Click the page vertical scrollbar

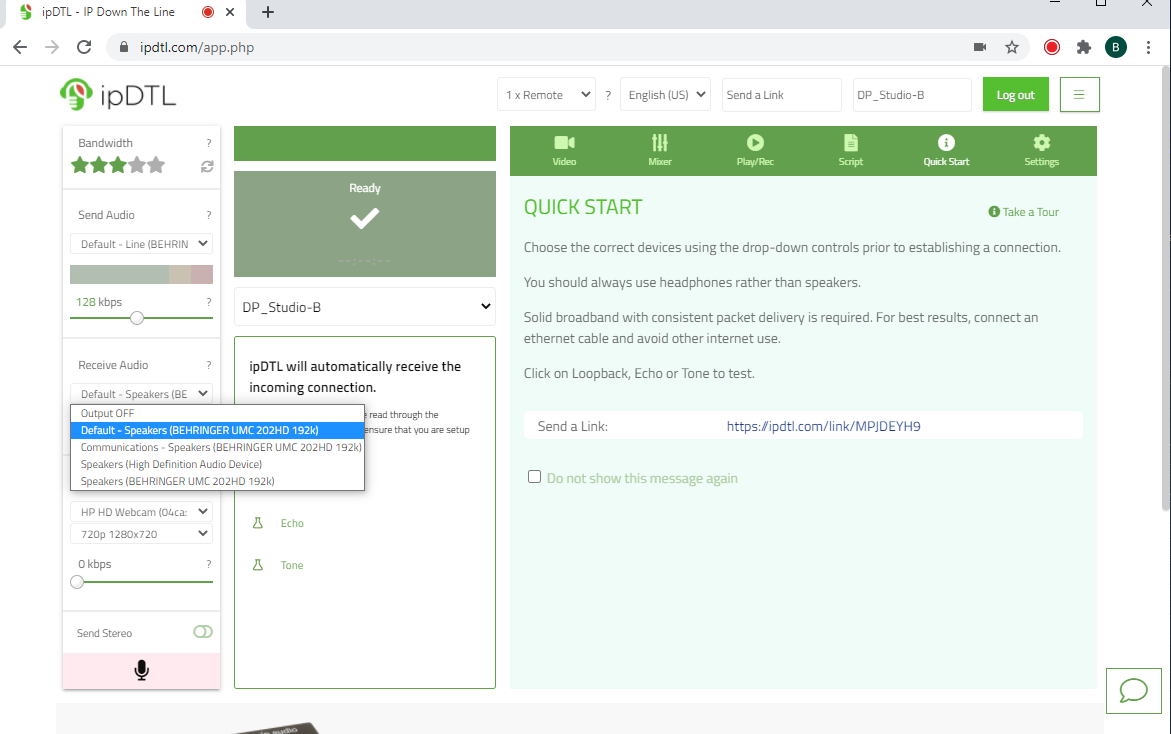1166,287
